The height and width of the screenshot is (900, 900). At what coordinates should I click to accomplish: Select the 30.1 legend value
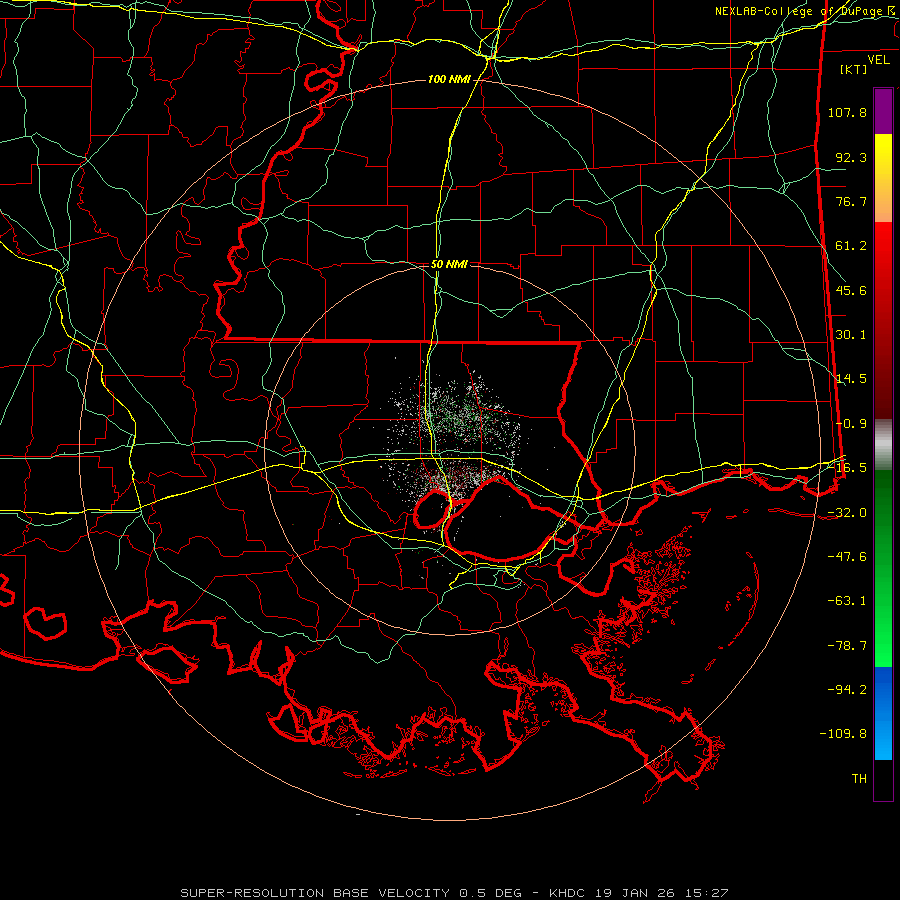tap(851, 335)
